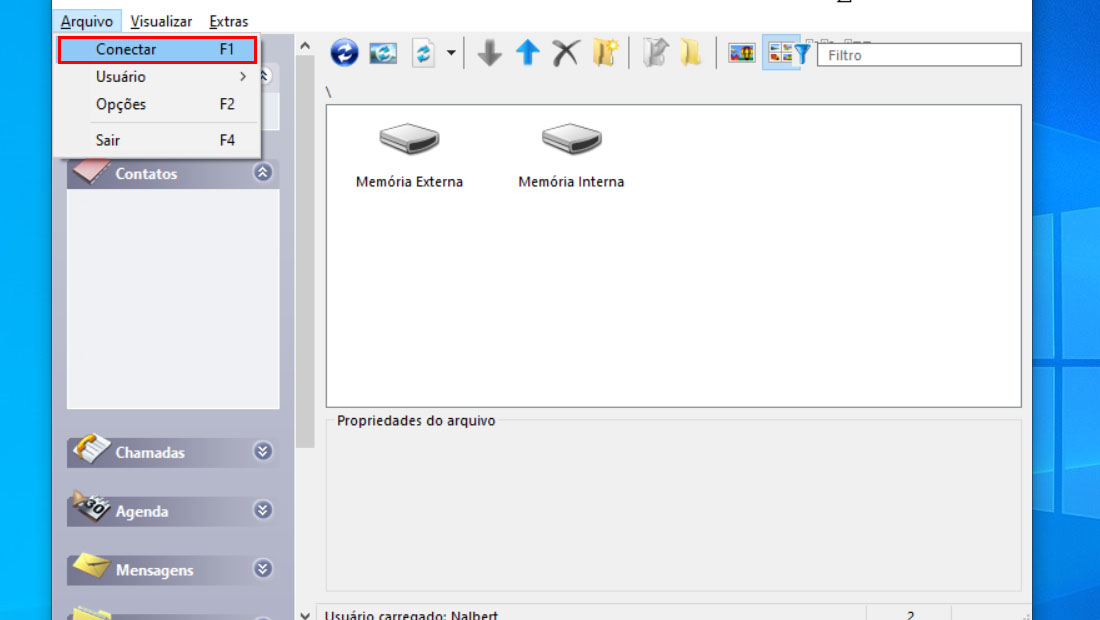Open the dropdown arrow beside refresh document icon
Image resolution: width=1100 pixels, height=620 pixels.
[451, 53]
